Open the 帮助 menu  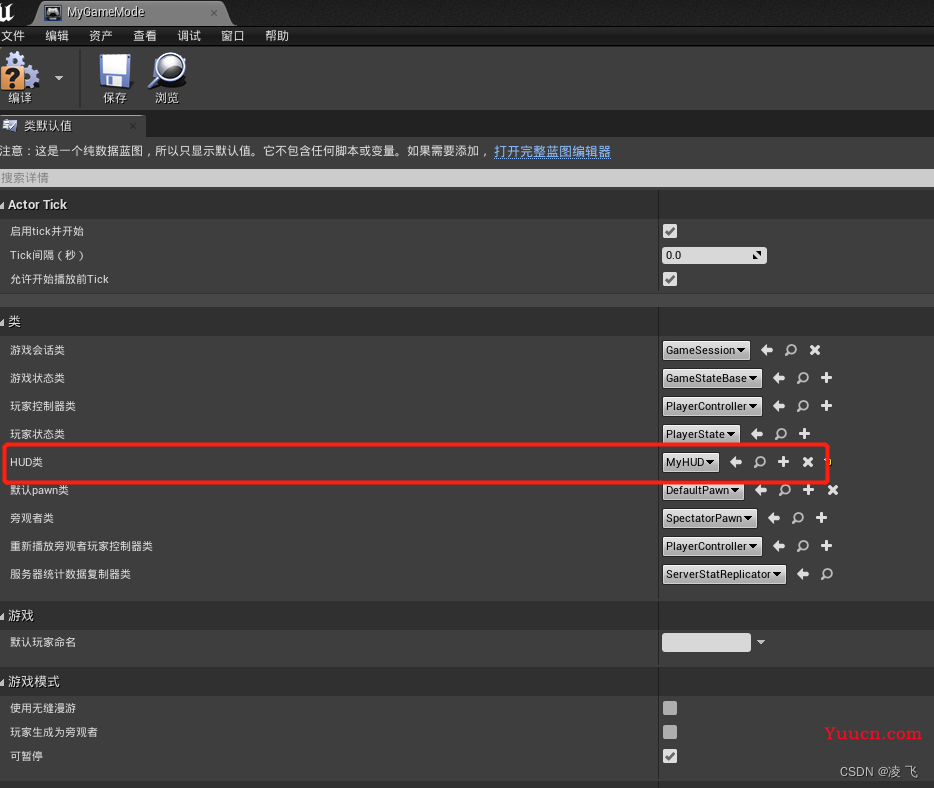pyautogui.click(x=277, y=36)
